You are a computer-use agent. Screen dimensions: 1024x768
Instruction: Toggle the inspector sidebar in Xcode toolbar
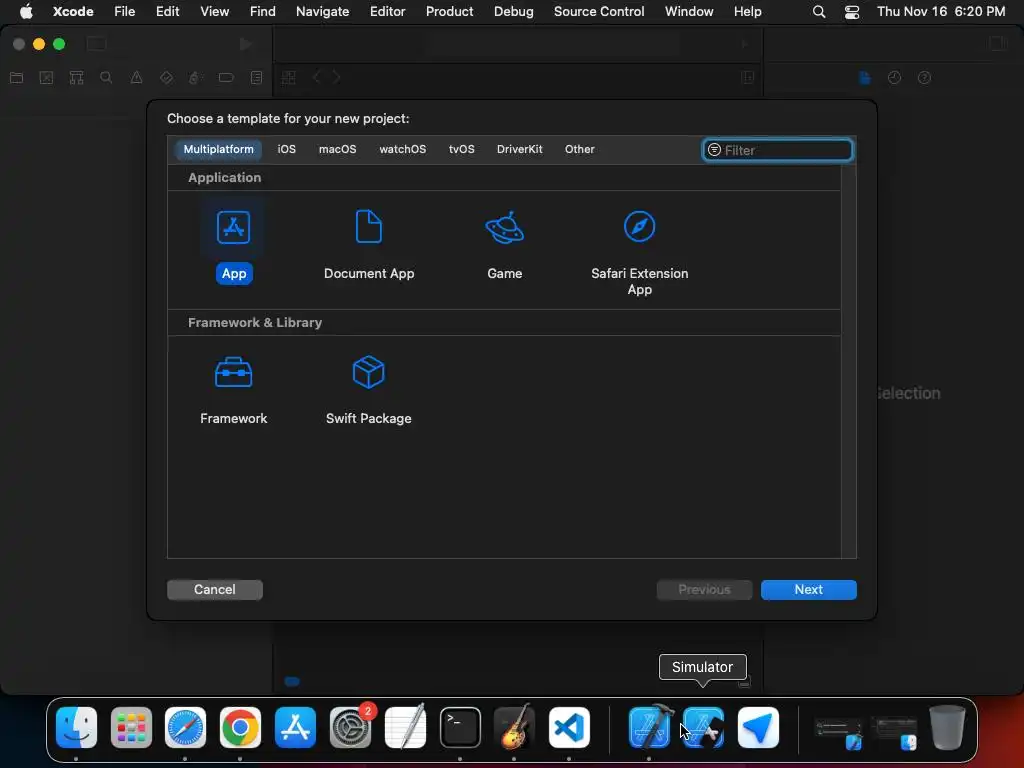coord(998,44)
